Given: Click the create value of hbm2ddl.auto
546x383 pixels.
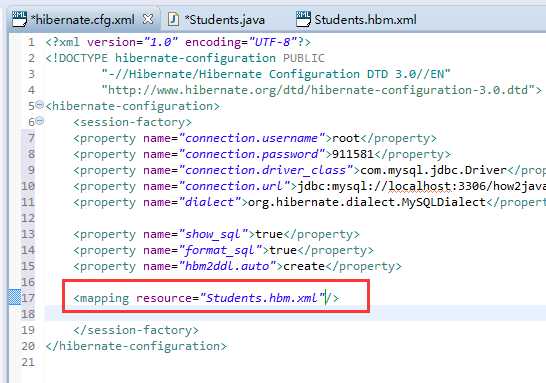Looking at the screenshot, I should click(x=304, y=266).
